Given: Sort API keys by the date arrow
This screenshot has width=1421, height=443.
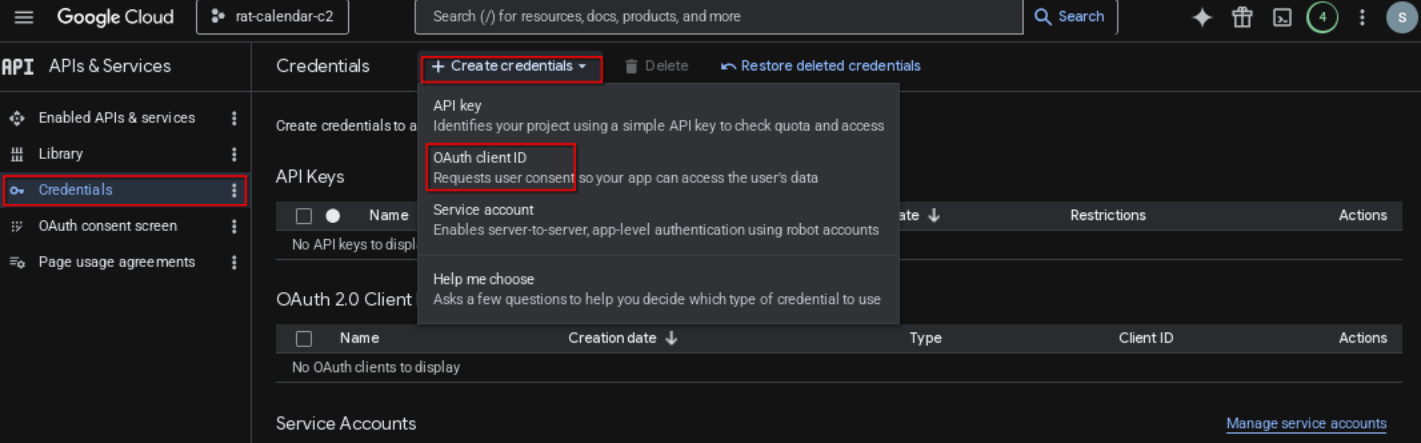Looking at the screenshot, I should point(934,215).
